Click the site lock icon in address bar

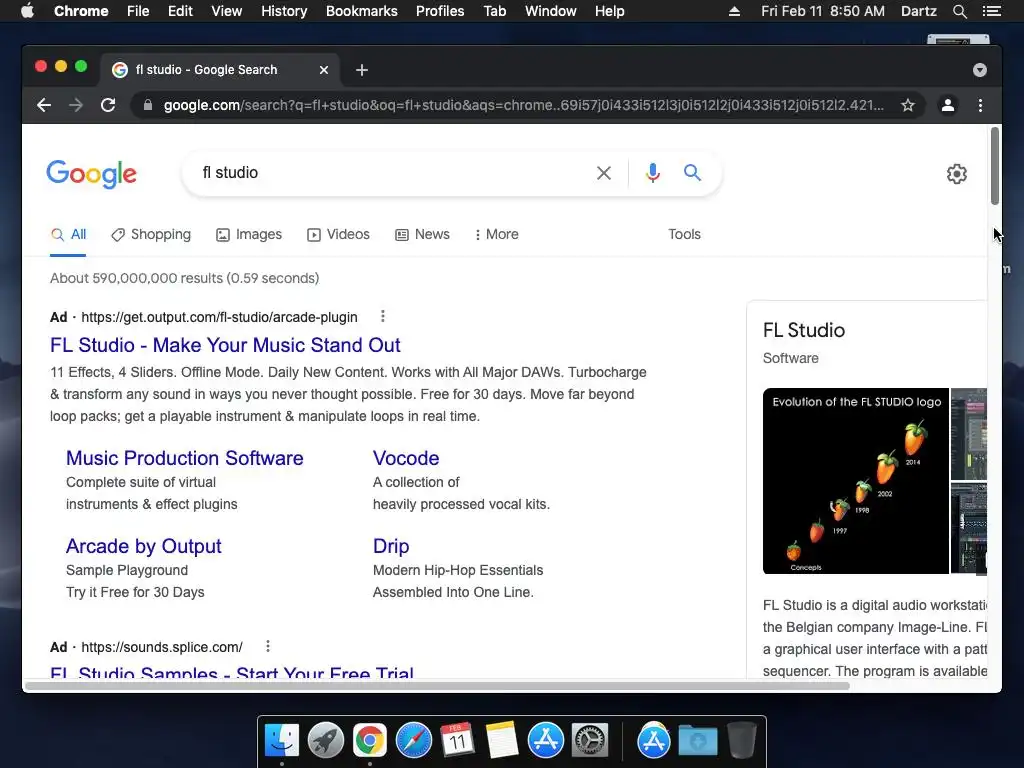pos(148,105)
